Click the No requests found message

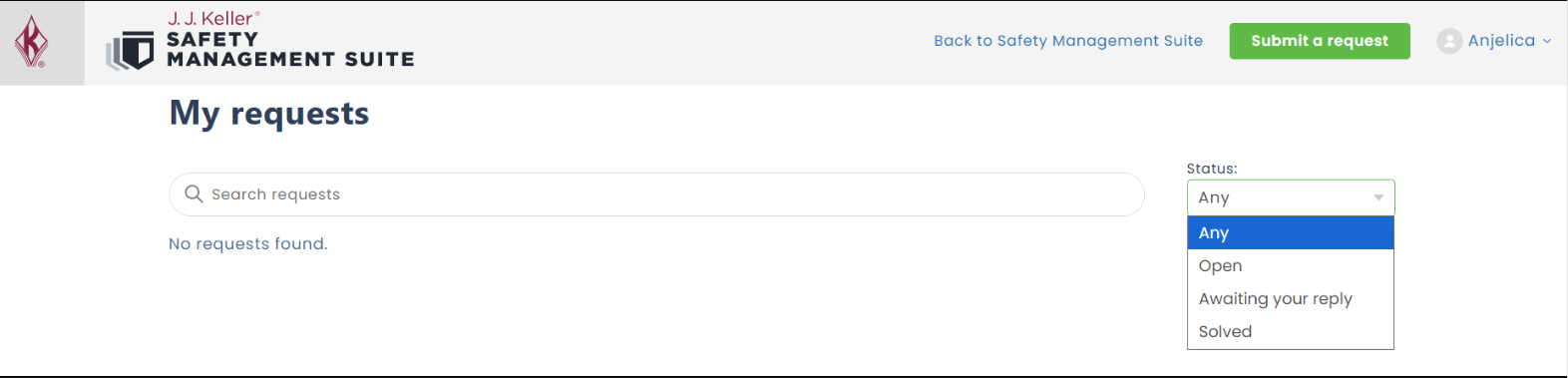(x=248, y=243)
